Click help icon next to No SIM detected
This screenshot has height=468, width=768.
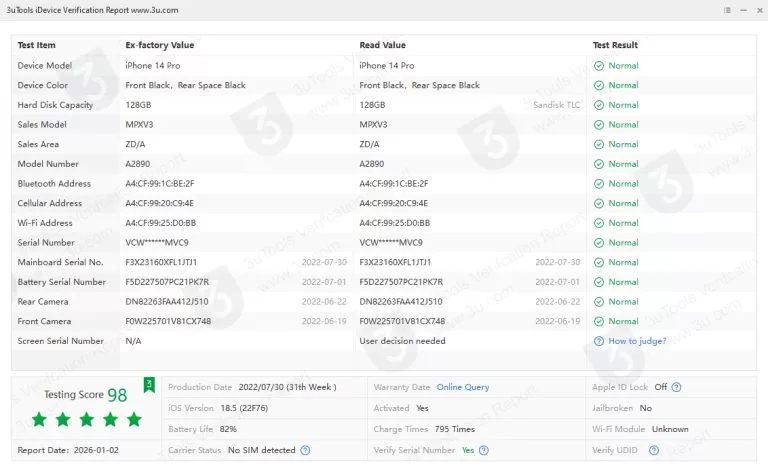pos(305,450)
